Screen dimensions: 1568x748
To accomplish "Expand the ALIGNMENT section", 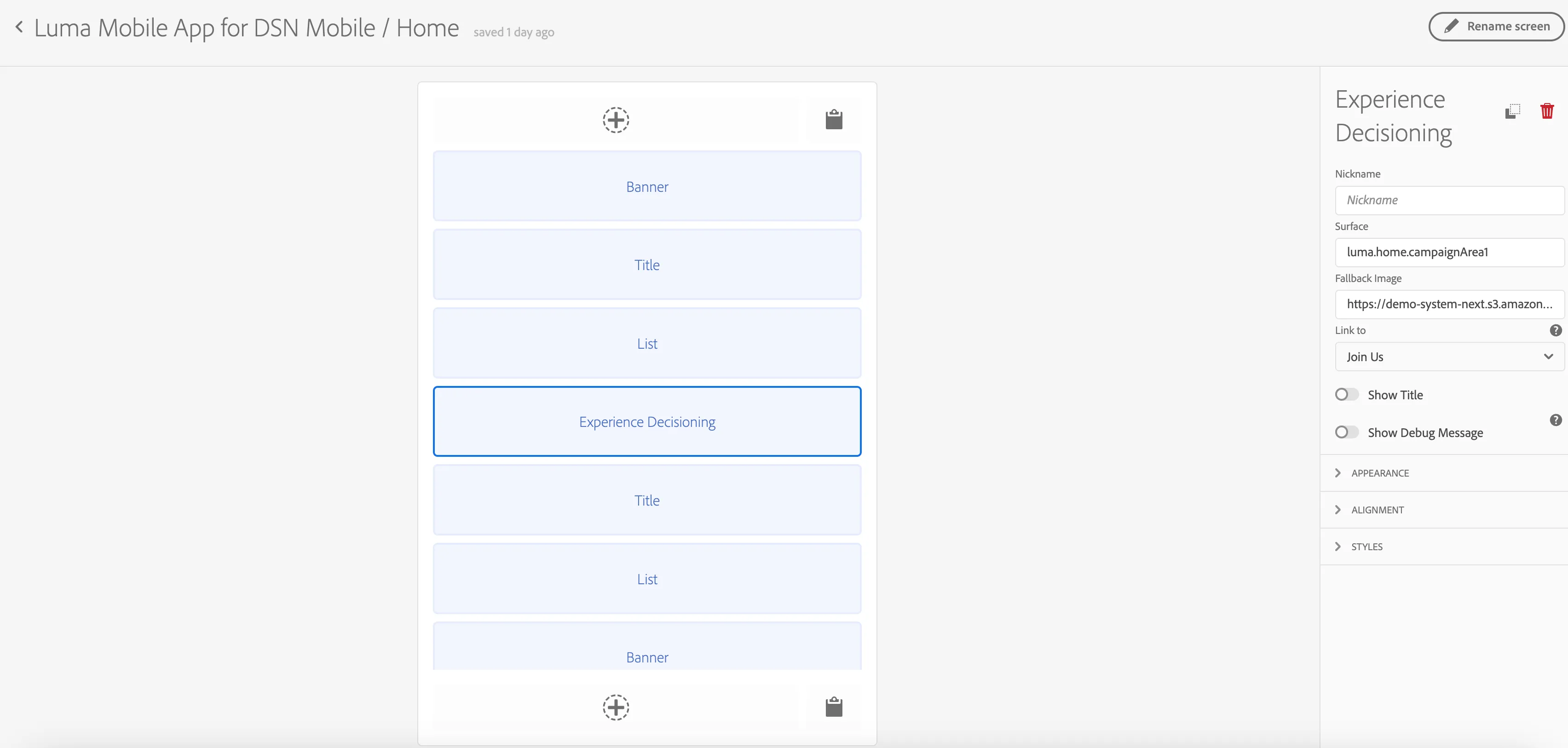I will pos(1444,510).
